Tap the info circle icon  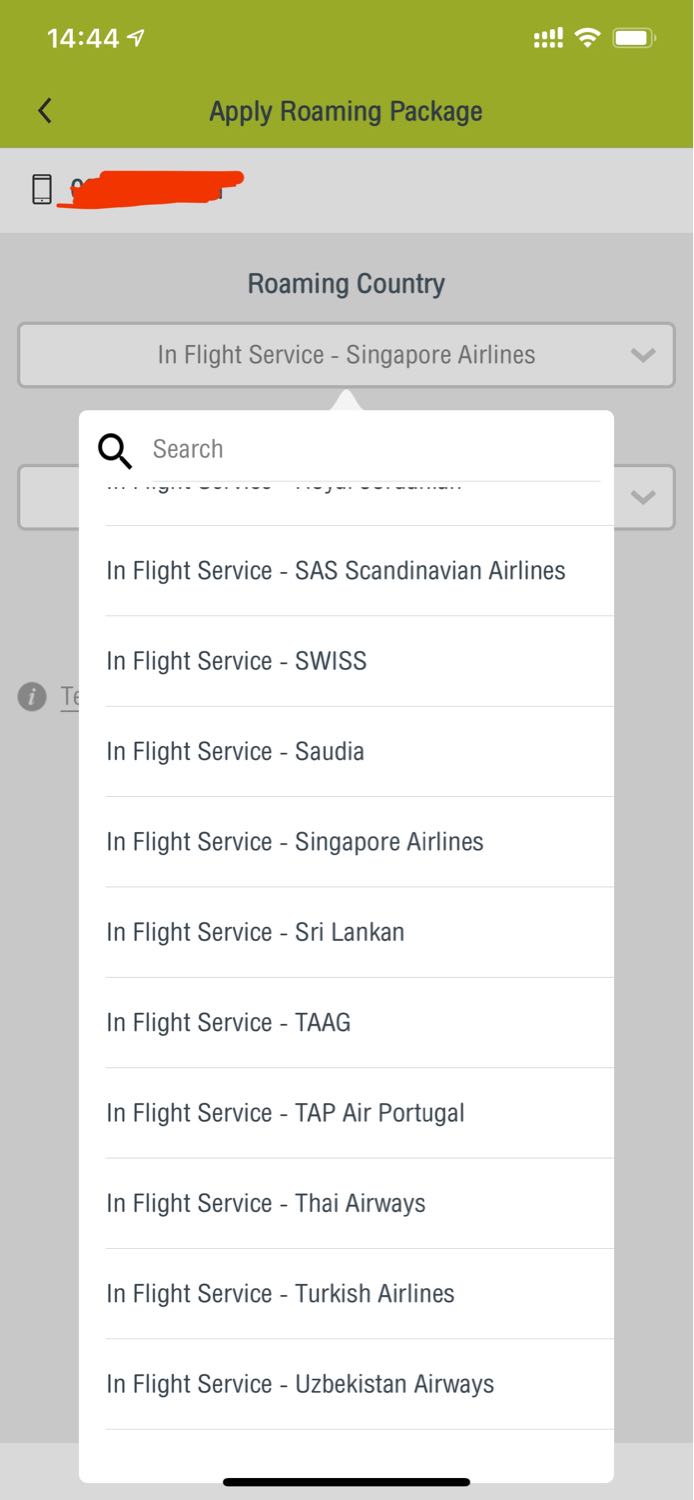(x=32, y=696)
